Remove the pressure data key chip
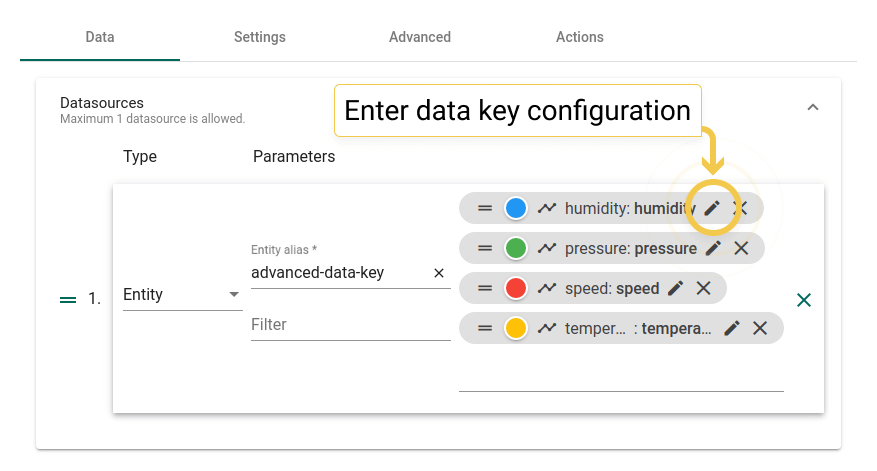 pyautogui.click(x=741, y=248)
